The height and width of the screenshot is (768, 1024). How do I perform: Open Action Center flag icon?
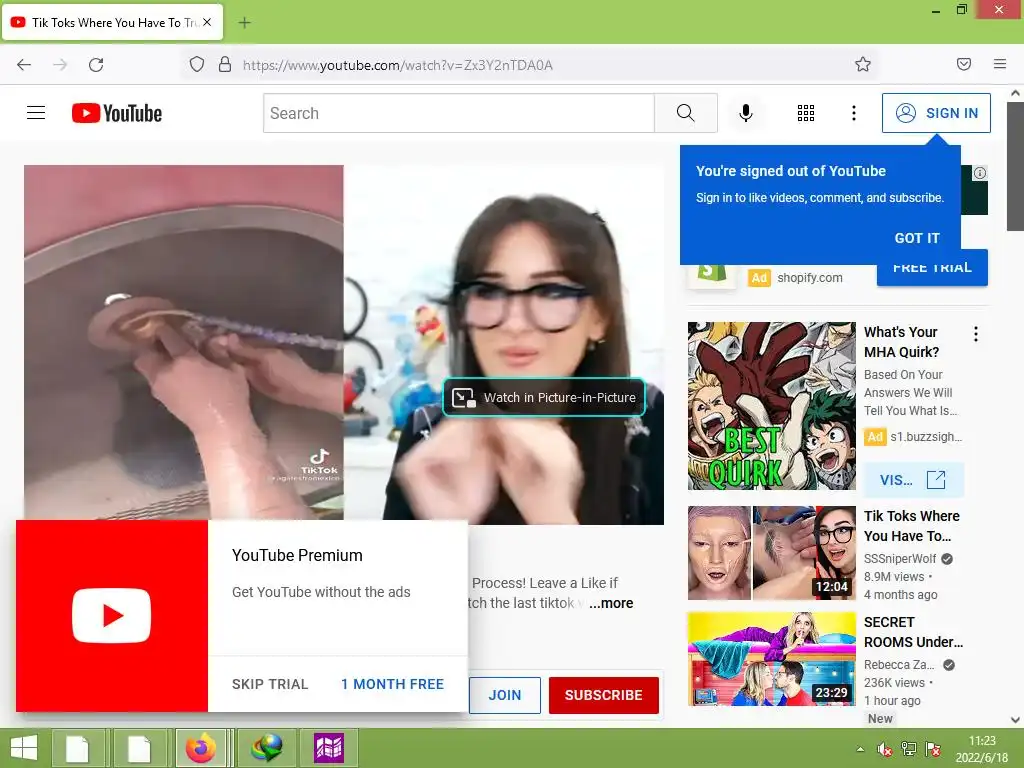click(933, 749)
